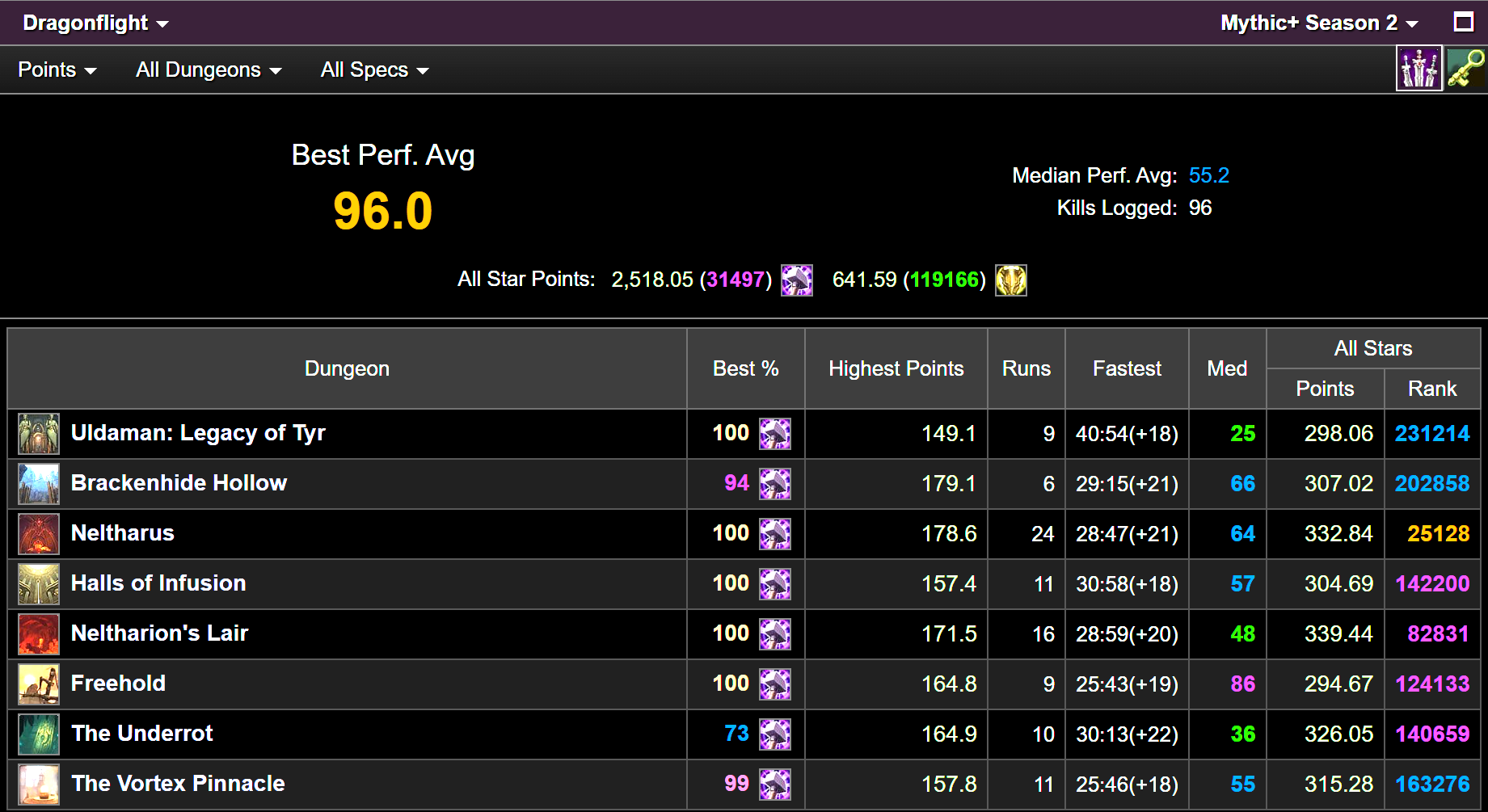The image size is (1488, 812).
Task: Open Neltharion's Lair dungeon link
Action: (159, 633)
